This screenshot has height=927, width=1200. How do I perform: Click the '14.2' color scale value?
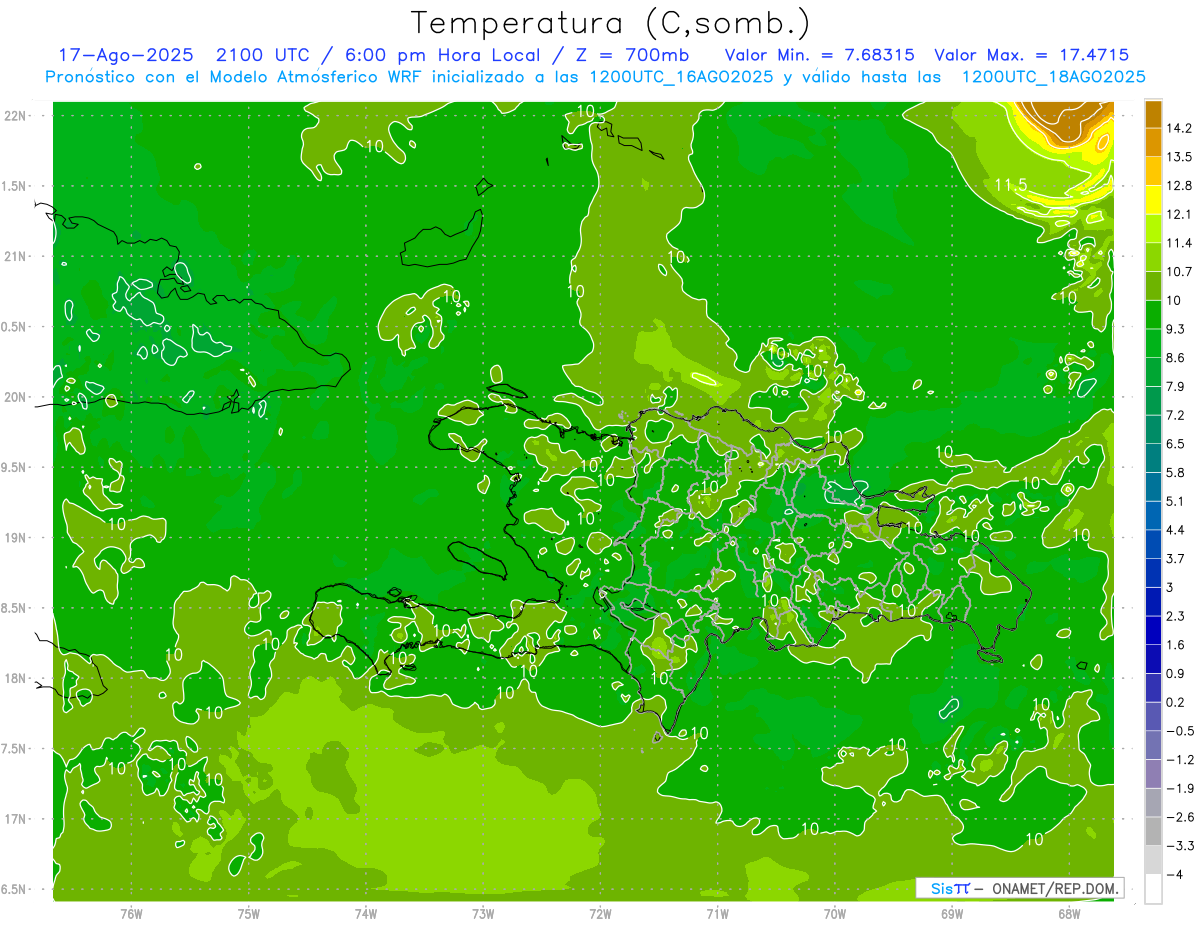click(1180, 128)
